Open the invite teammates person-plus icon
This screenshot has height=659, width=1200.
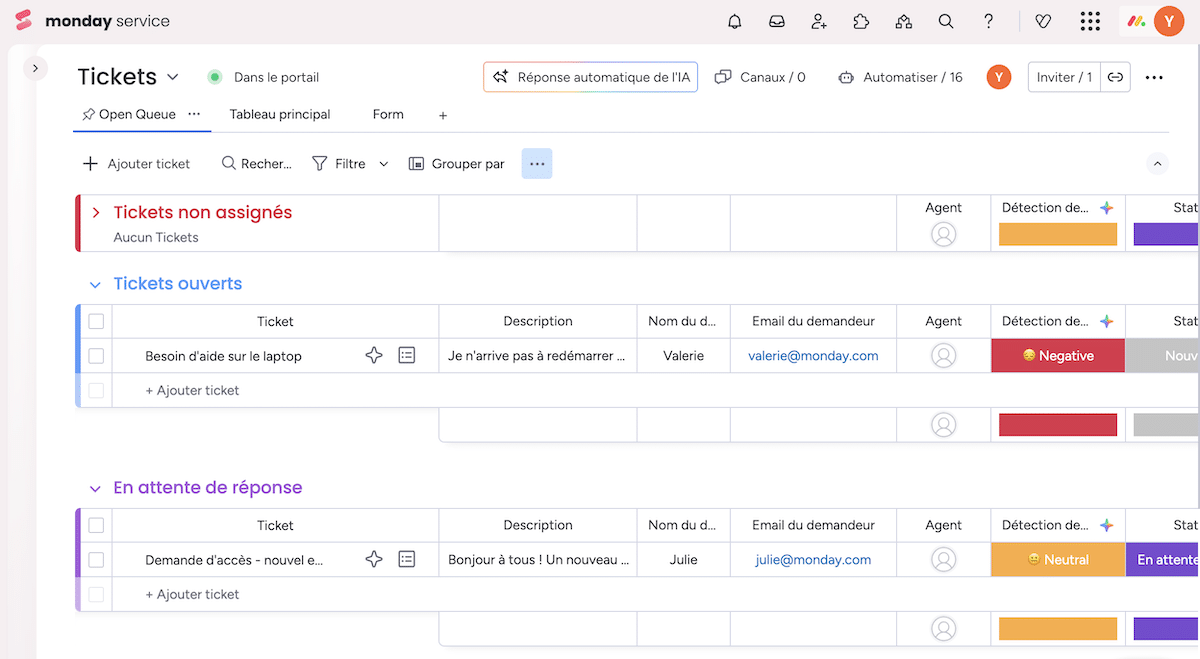point(819,20)
